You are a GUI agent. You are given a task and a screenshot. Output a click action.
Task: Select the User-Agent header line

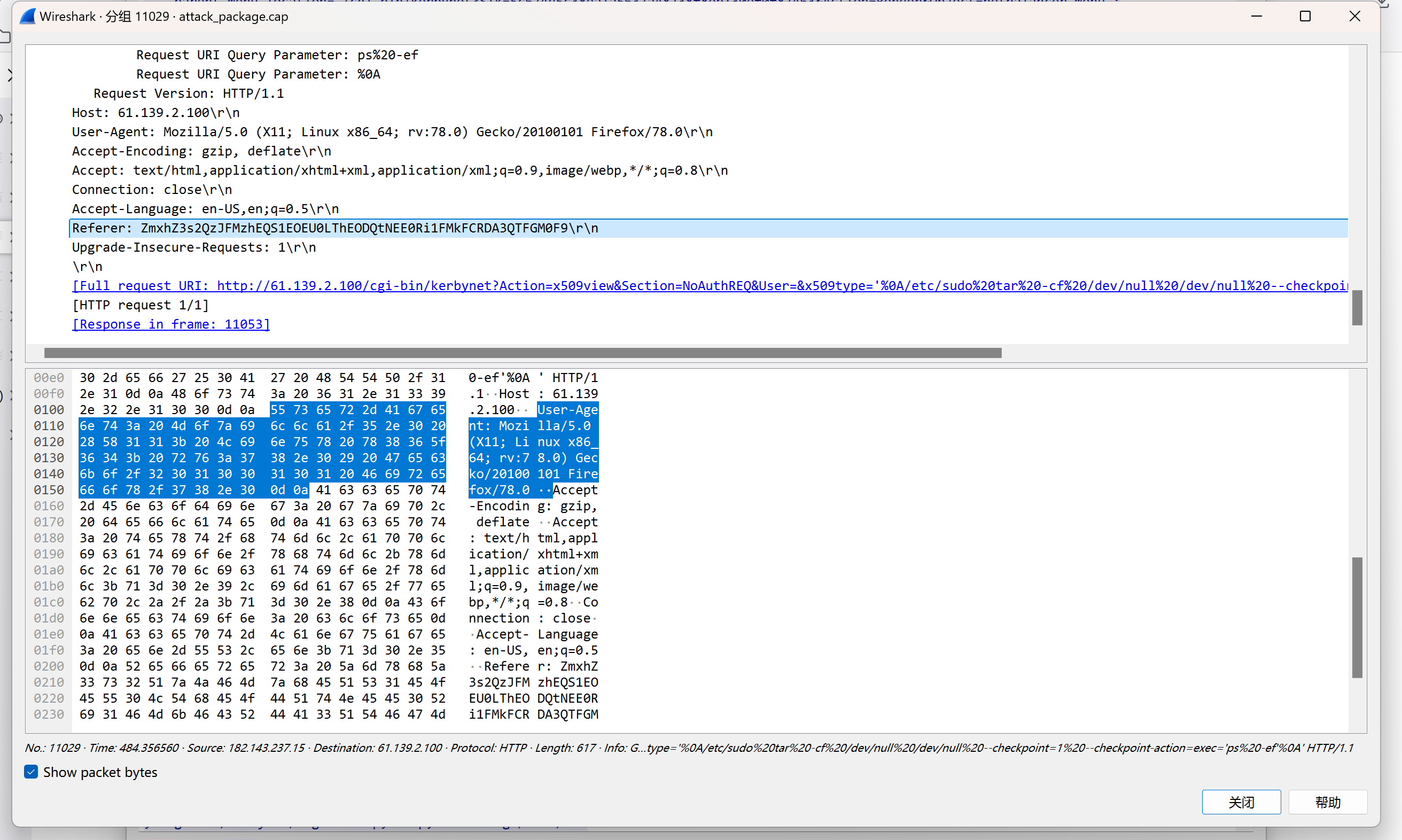point(392,131)
